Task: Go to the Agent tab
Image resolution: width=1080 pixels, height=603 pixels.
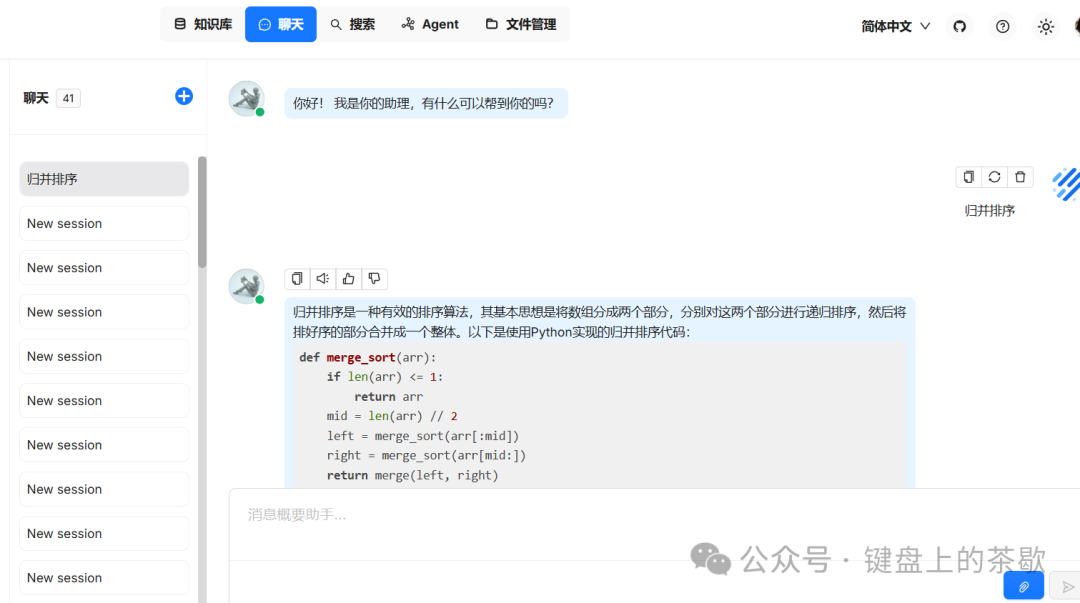Action: (430, 24)
